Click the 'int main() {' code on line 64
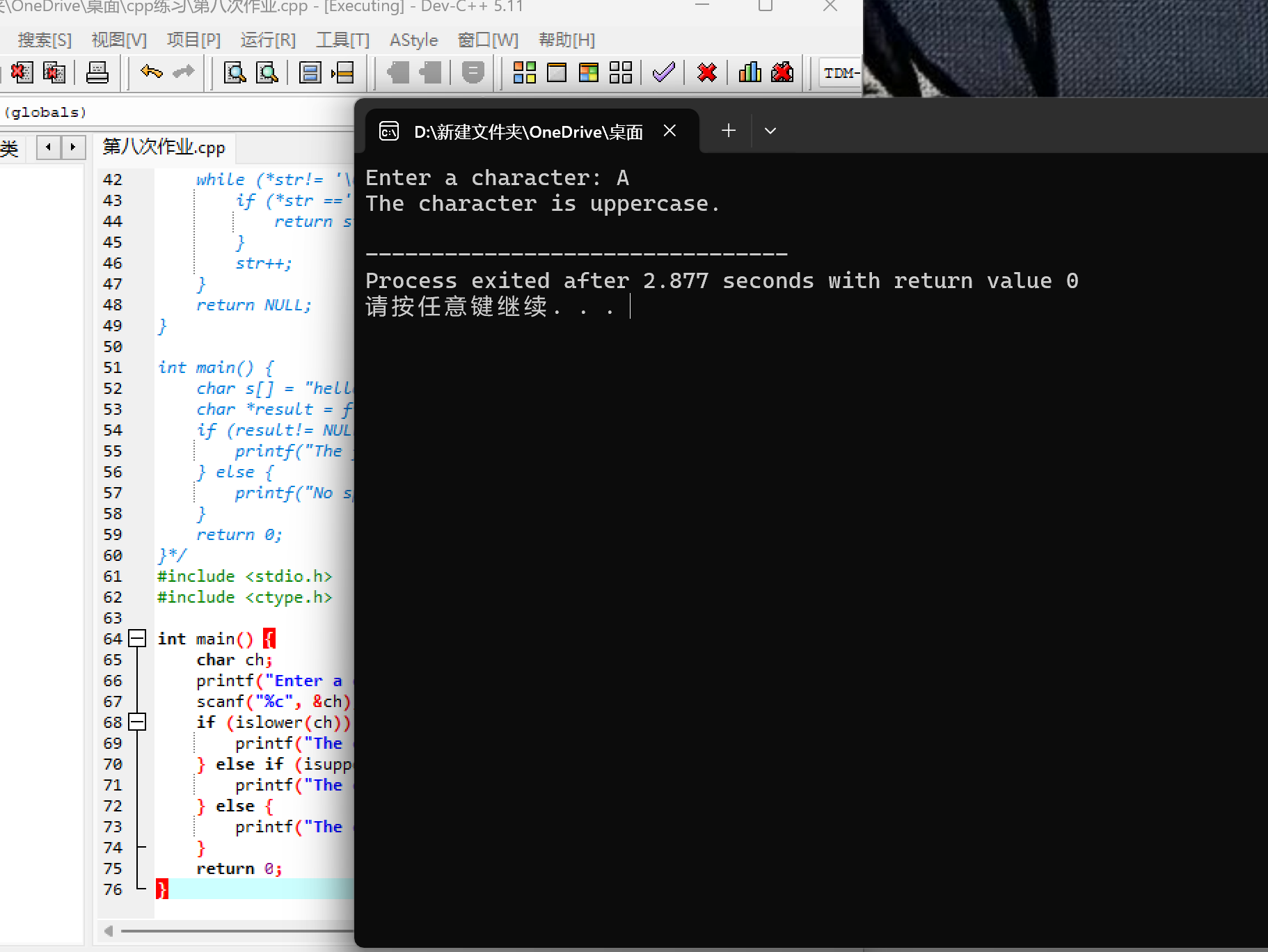This screenshot has height=952, width=1268. pos(216,639)
